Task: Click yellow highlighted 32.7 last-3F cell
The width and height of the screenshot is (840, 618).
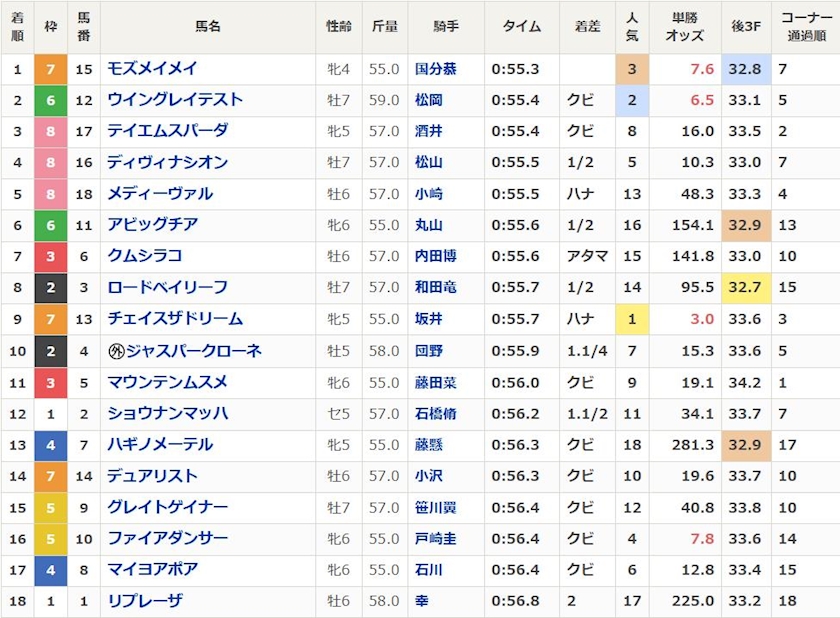Action: click(745, 288)
